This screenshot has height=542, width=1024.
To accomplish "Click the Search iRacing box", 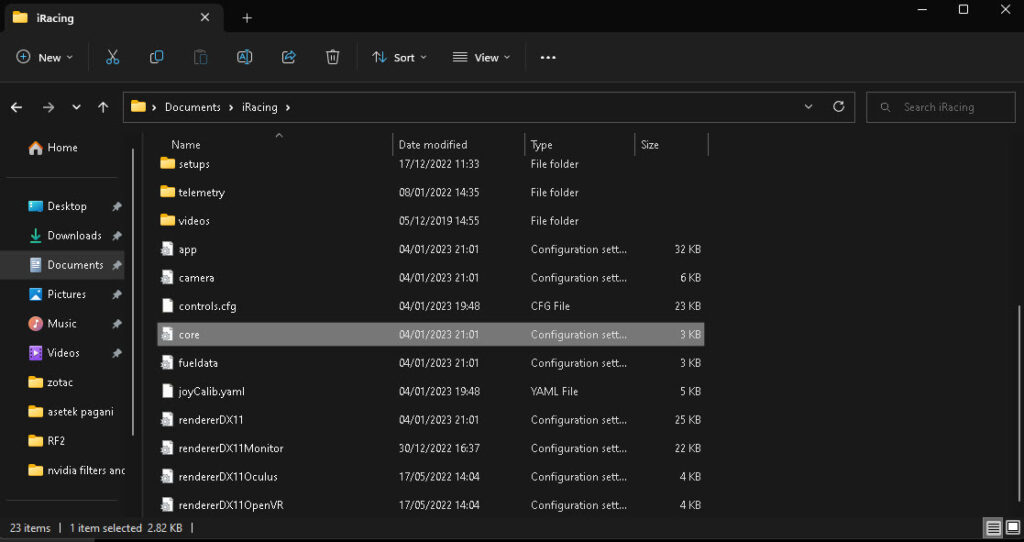I will pos(940,107).
